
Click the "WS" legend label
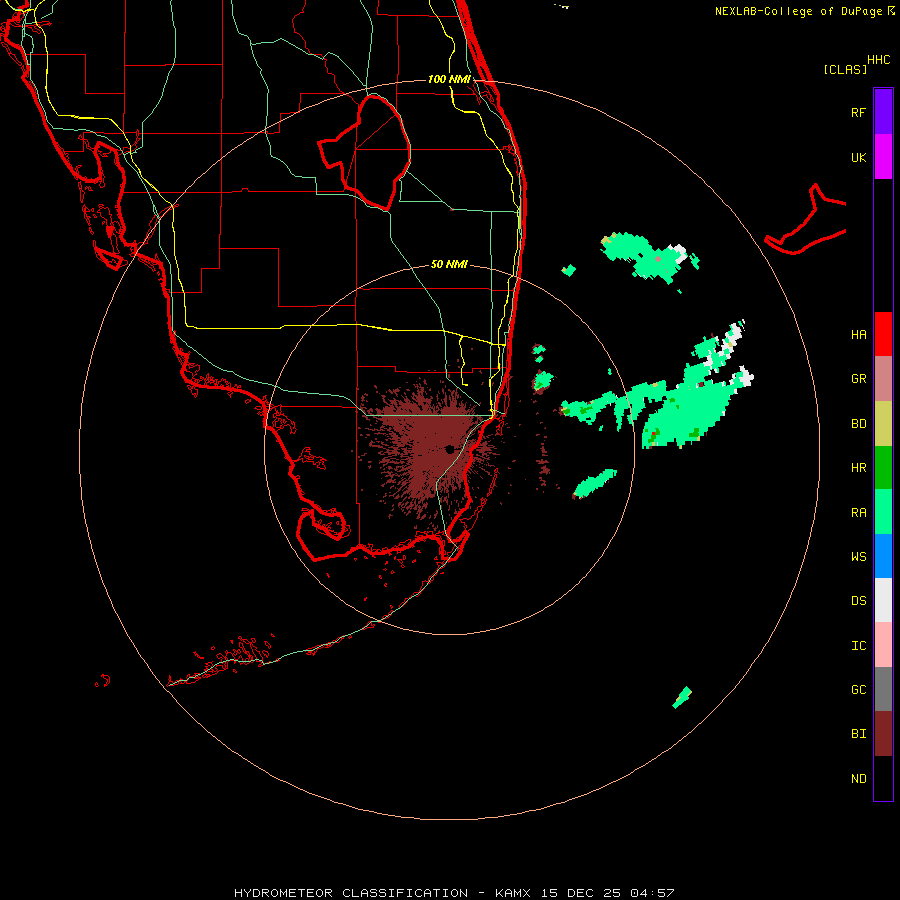(859, 557)
